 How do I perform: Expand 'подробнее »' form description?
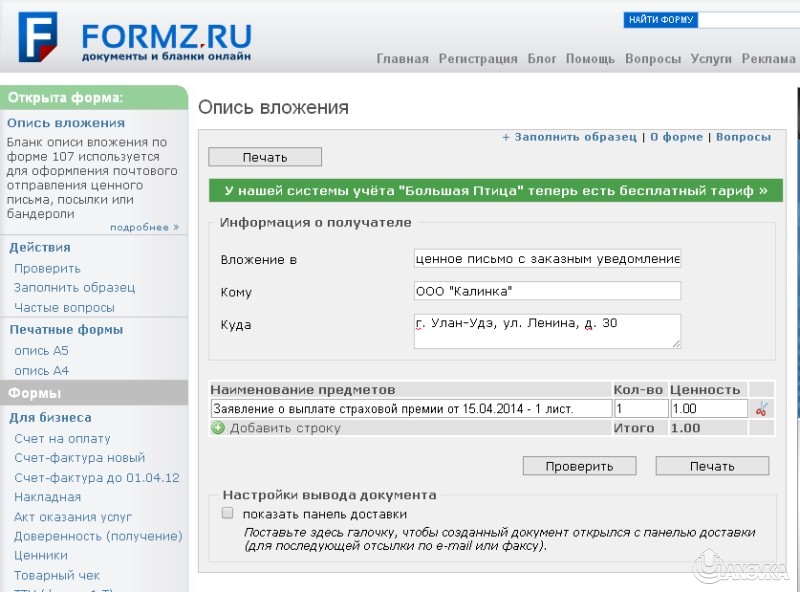pyautogui.click(x=144, y=227)
